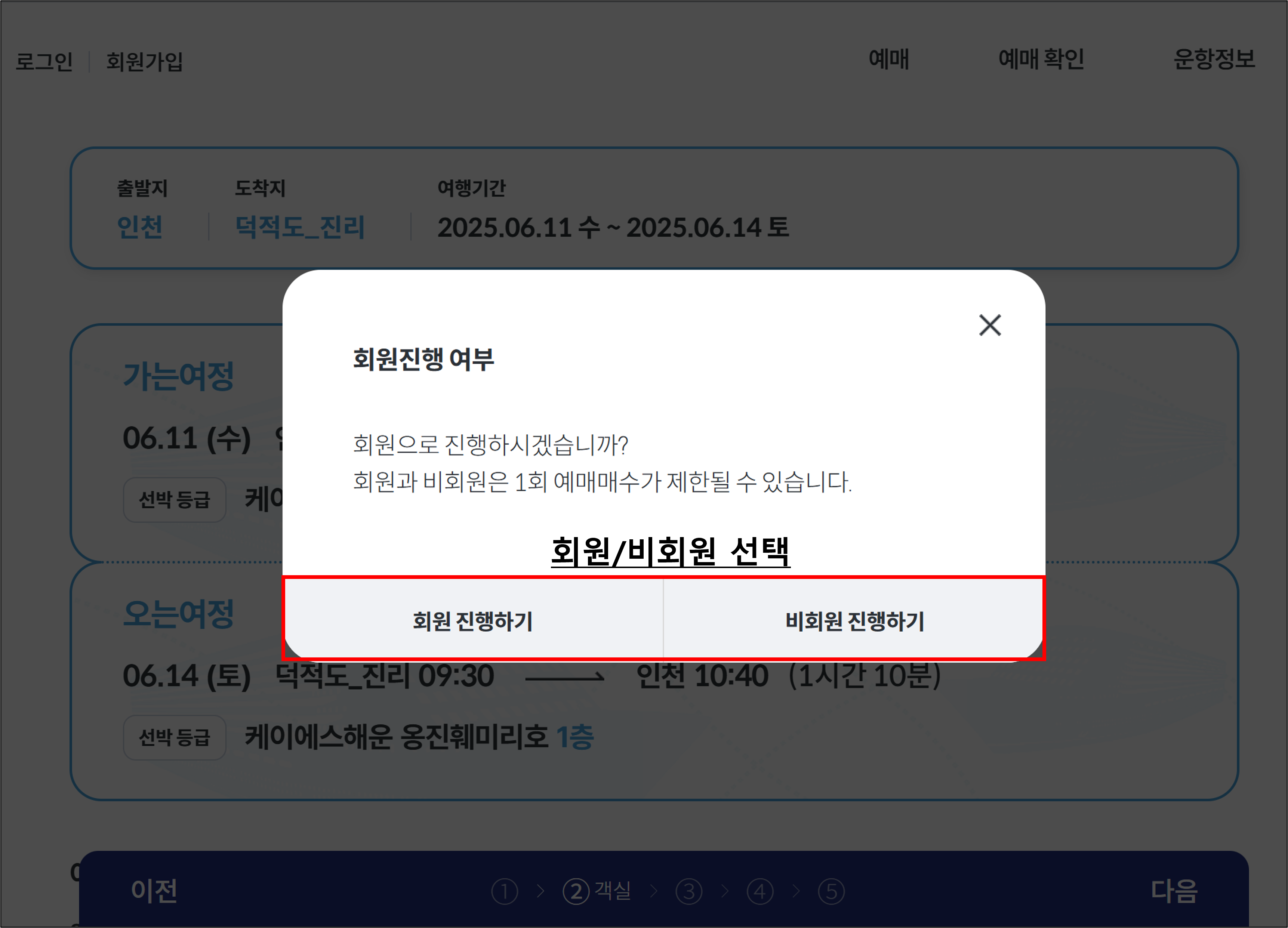The width and height of the screenshot is (1288, 928).
Task: Click 선박 등급 tag in 가는여정
Action: coord(175,500)
